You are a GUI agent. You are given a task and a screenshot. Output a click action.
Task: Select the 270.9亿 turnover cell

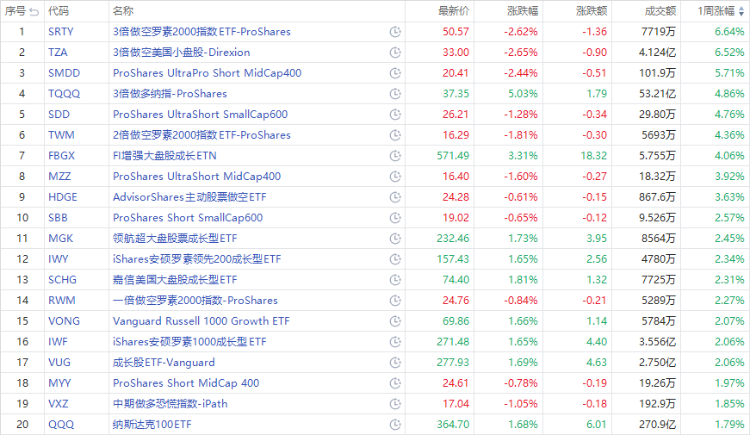[x=657, y=424]
